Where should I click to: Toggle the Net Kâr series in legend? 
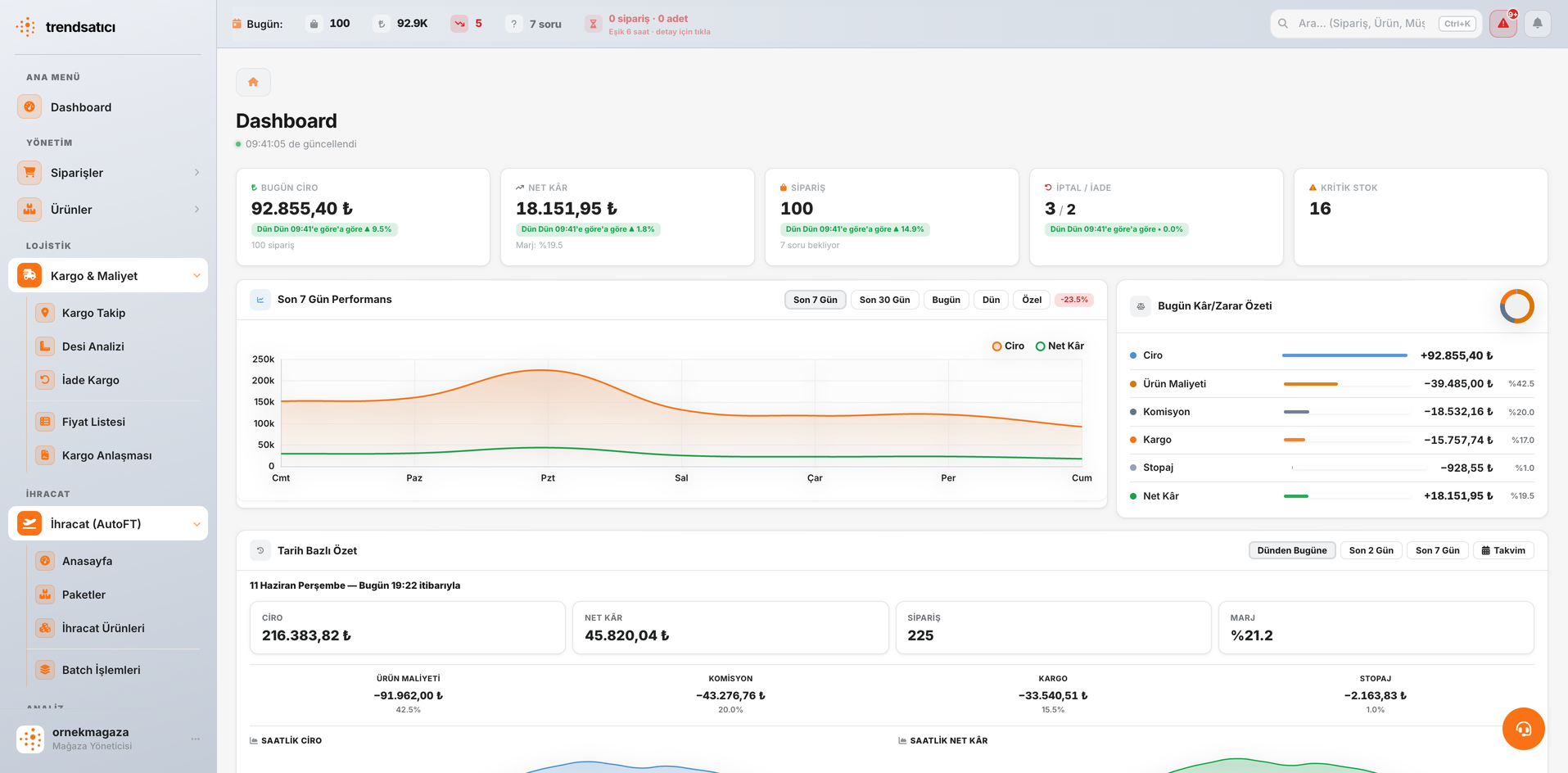coord(1060,346)
